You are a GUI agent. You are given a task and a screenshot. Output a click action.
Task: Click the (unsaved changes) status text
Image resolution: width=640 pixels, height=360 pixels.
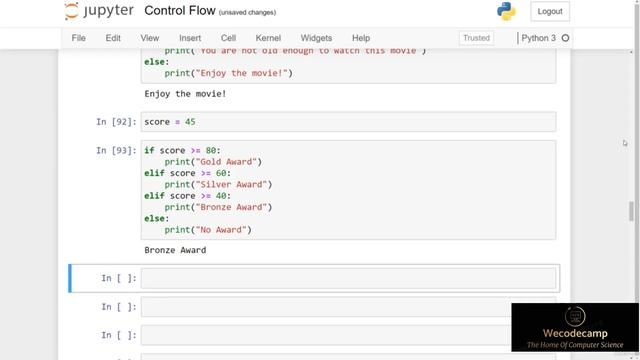click(x=247, y=12)
